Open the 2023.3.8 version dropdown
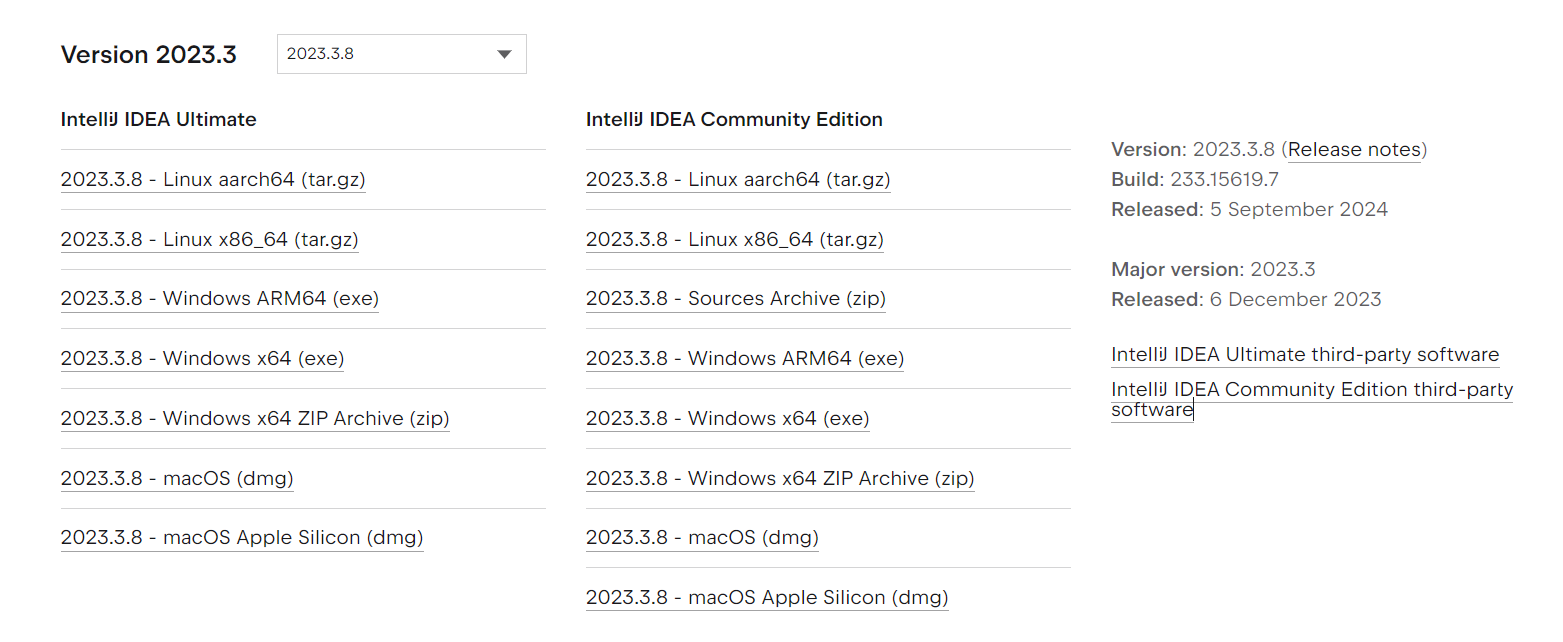The height and width of the screenshot is (642, 1563). pyautogui.click(x=400, y=54)
